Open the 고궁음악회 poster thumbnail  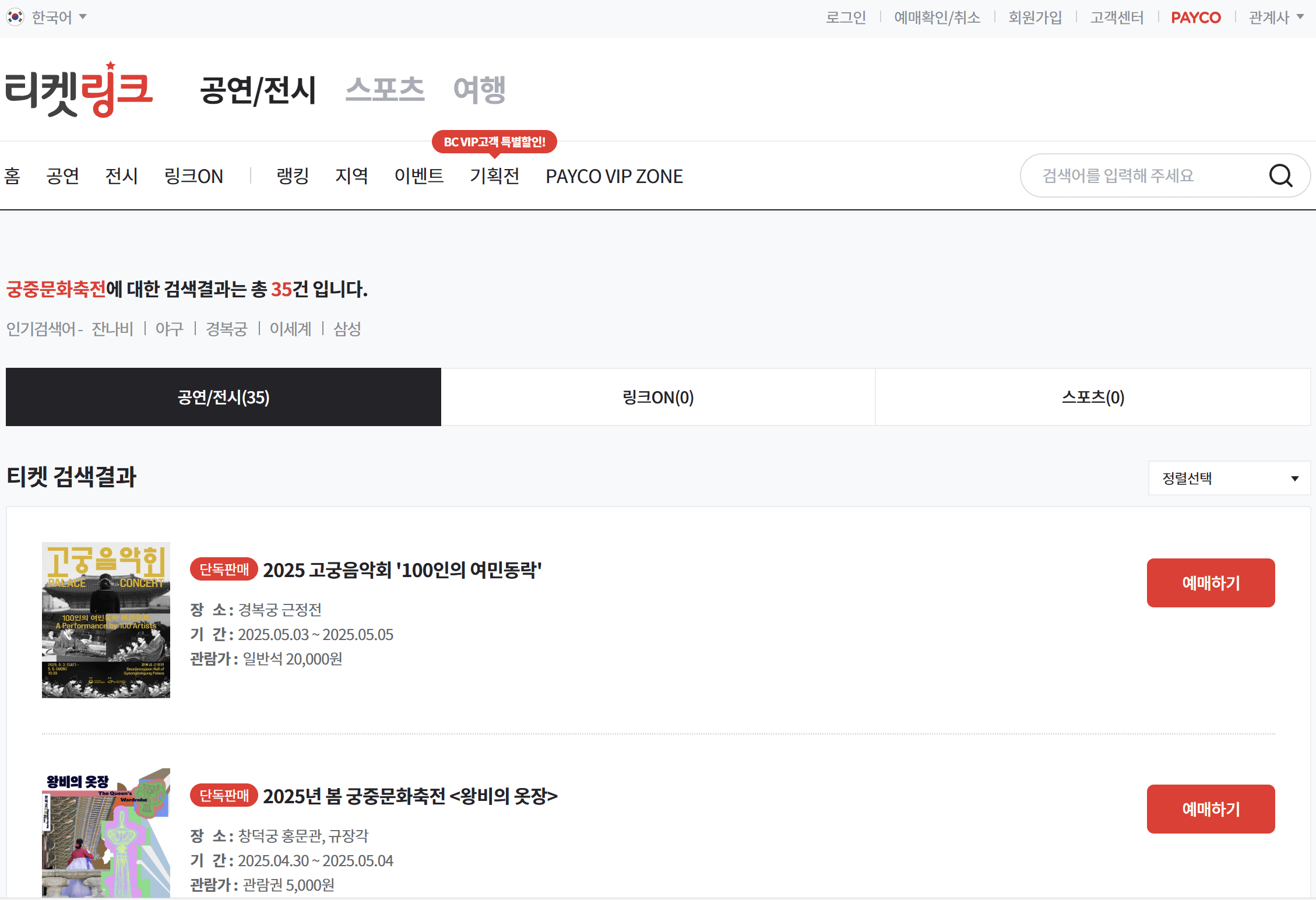click(x=106, y=620)
